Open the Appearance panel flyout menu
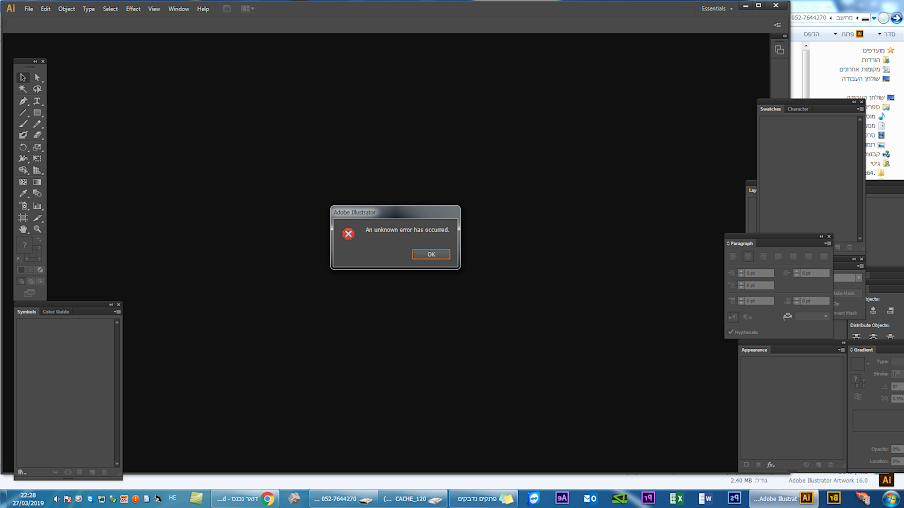The width and height of the screenshot is (904, 508). 841,350
